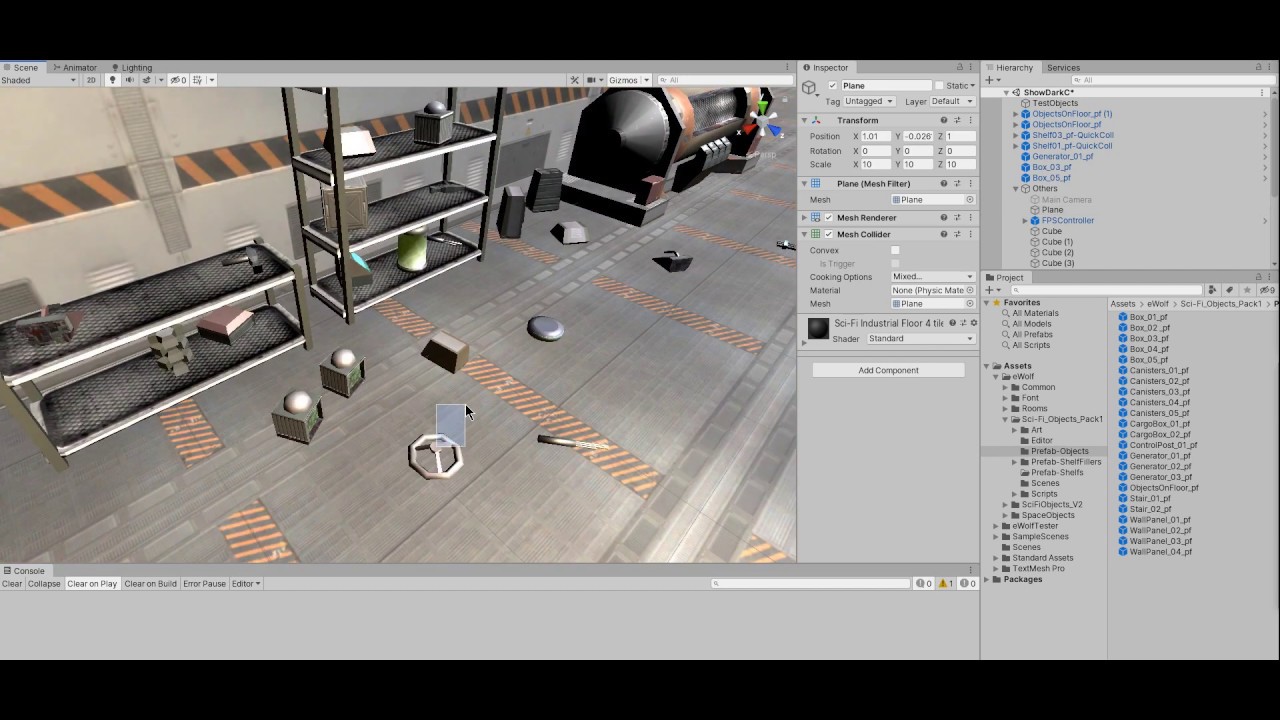The height and width of the screenshot is (720, 1280).
Task: Toggle Collapse in Console
Action: coord(44,583)
